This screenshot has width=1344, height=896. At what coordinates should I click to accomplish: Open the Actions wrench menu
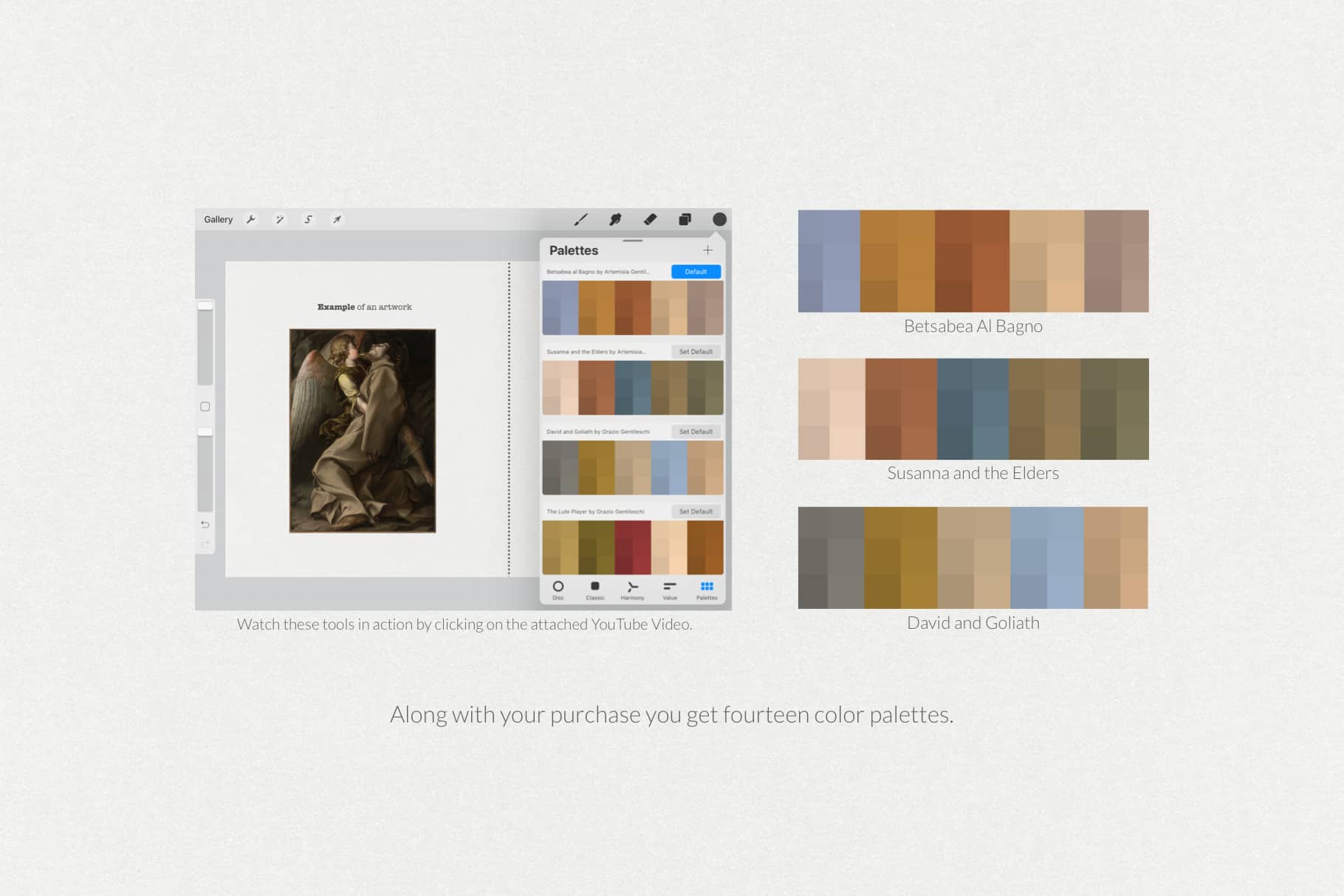click(251, 218)
